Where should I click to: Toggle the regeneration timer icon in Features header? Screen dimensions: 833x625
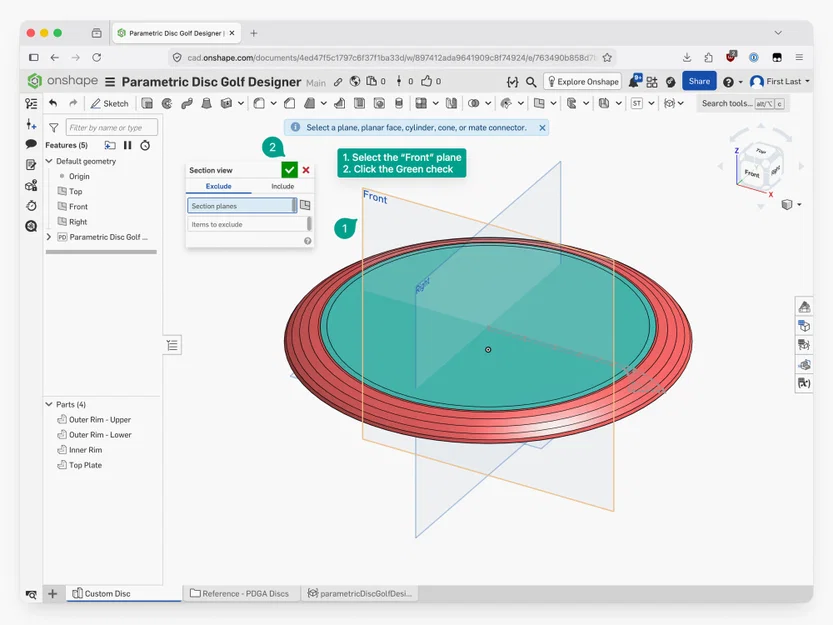(x=145, y=145)
